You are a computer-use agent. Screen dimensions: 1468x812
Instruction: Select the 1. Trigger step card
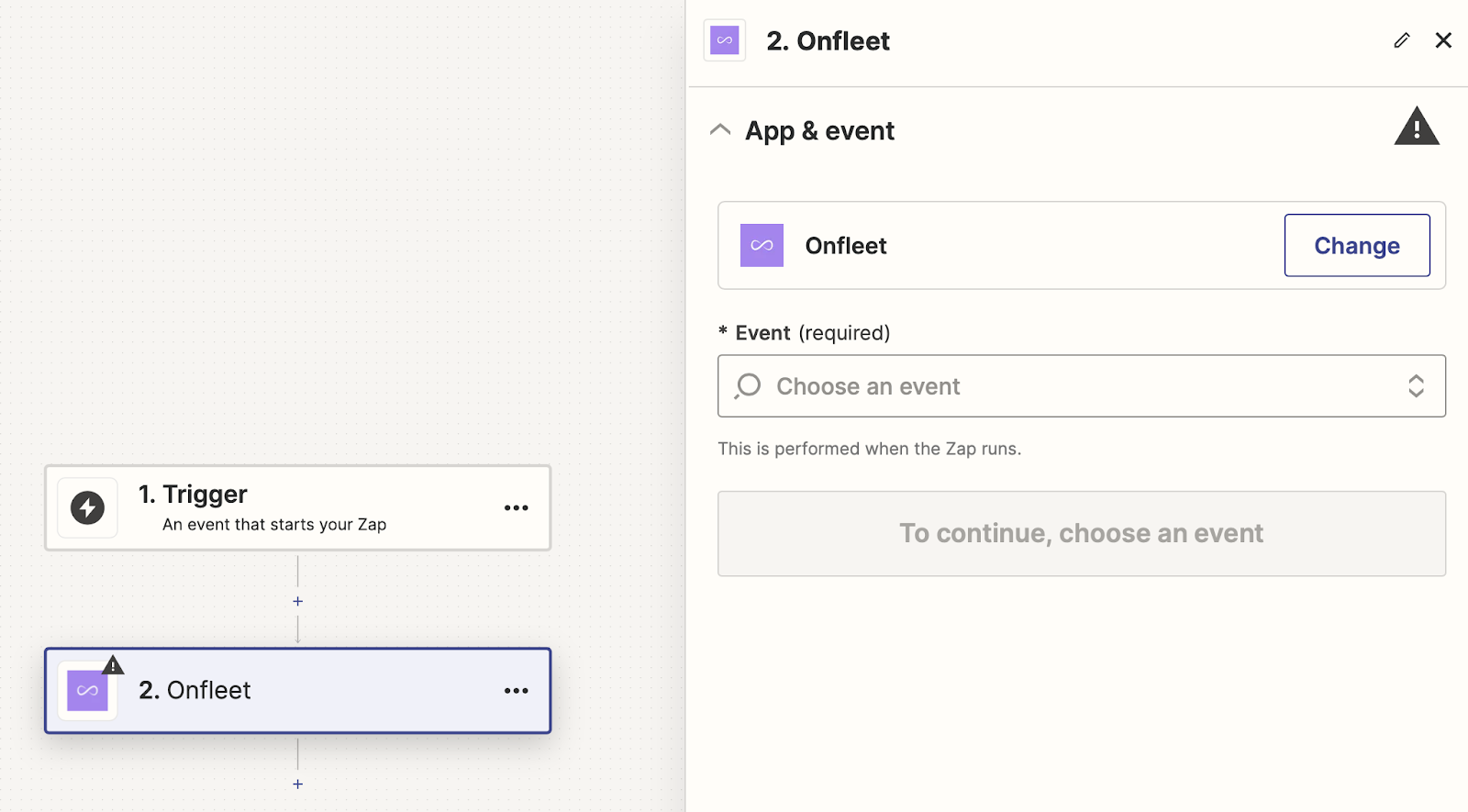point(298,507)
